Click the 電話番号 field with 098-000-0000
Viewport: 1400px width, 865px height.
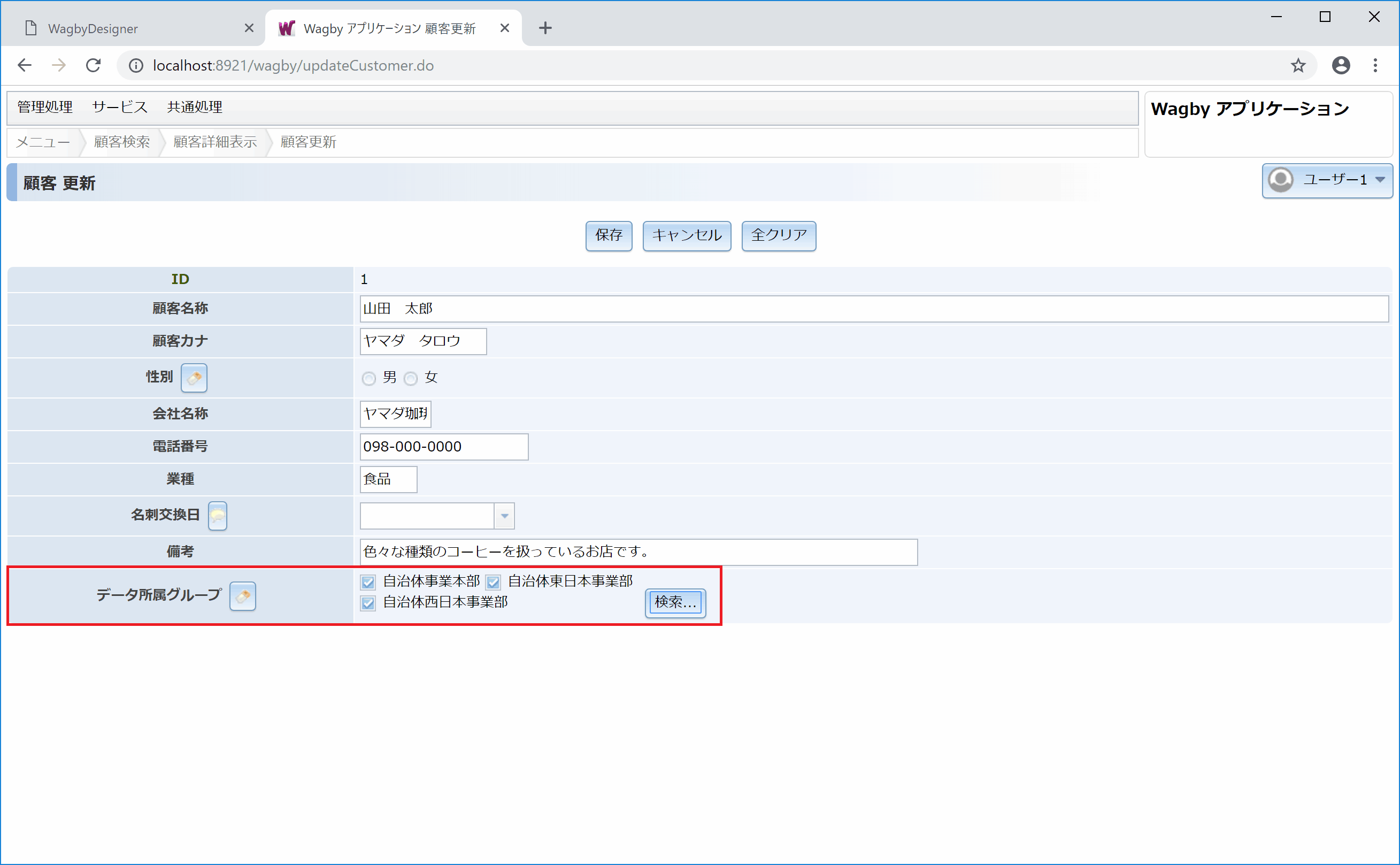(x=444, y=447)
